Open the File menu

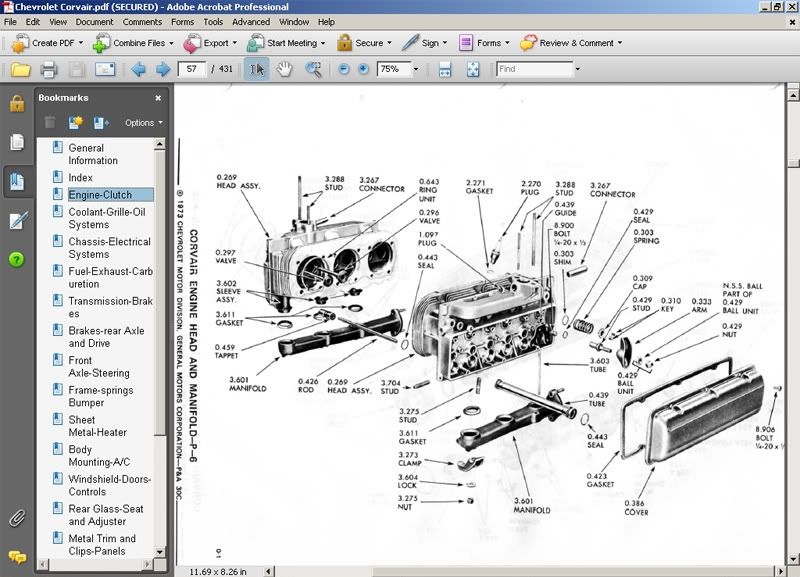click(10, 22)
